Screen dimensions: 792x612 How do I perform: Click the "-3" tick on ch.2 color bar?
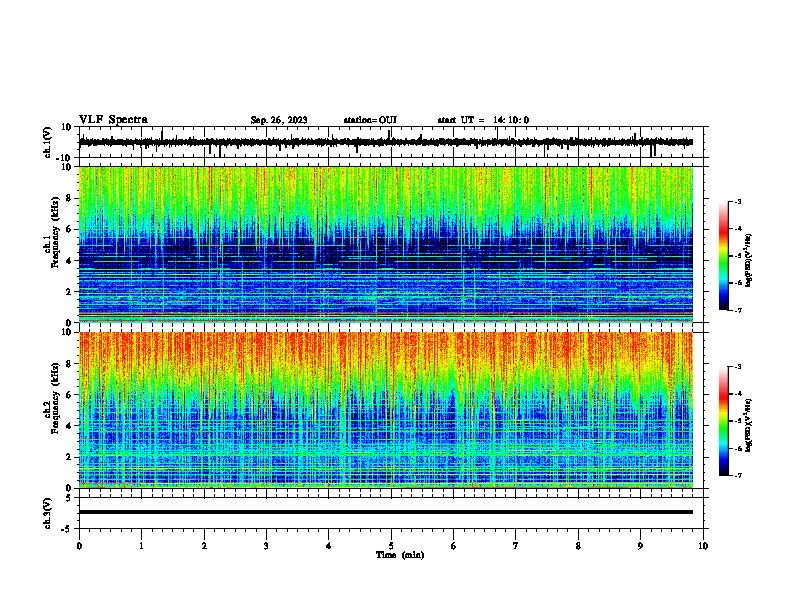coord(737,367)
